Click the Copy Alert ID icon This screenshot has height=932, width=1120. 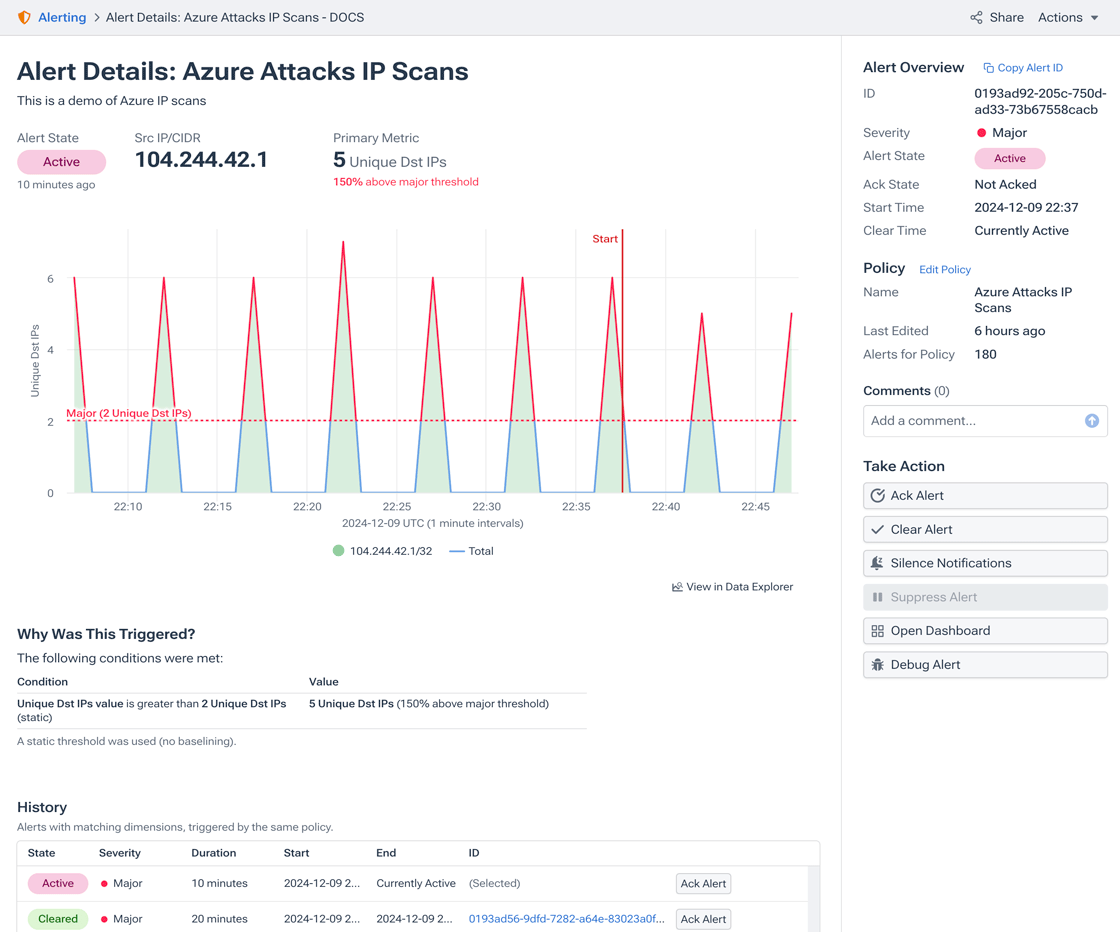pyautogui.click(x=988, y=68)
